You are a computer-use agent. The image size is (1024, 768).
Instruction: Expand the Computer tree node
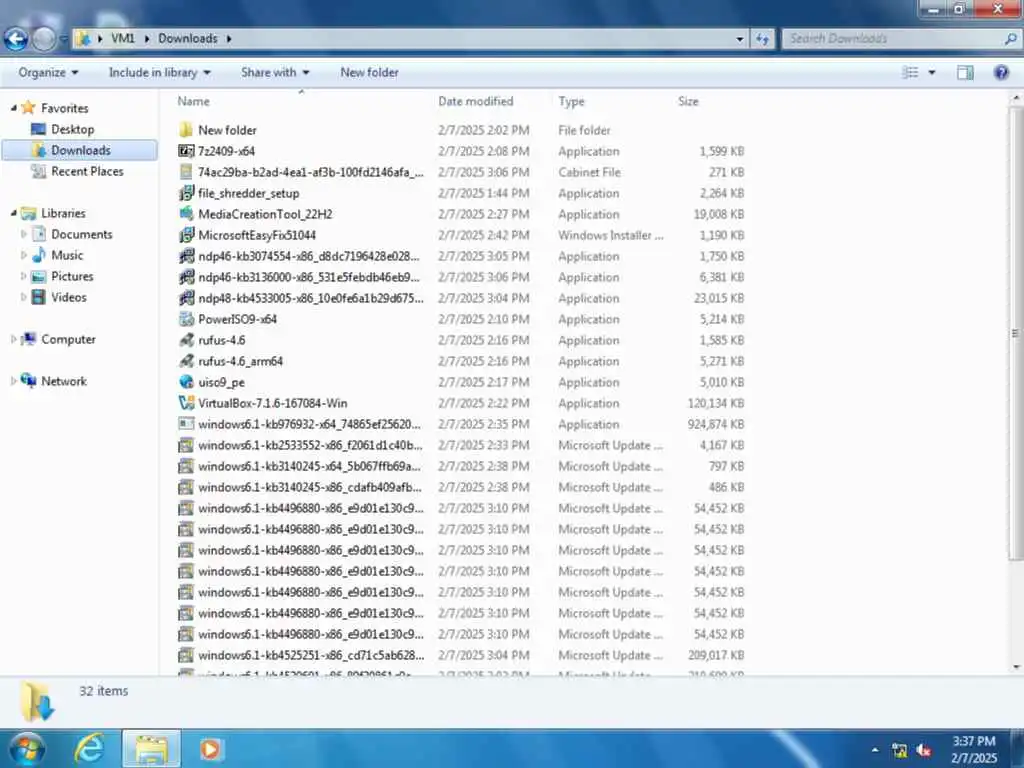point(14,339)
